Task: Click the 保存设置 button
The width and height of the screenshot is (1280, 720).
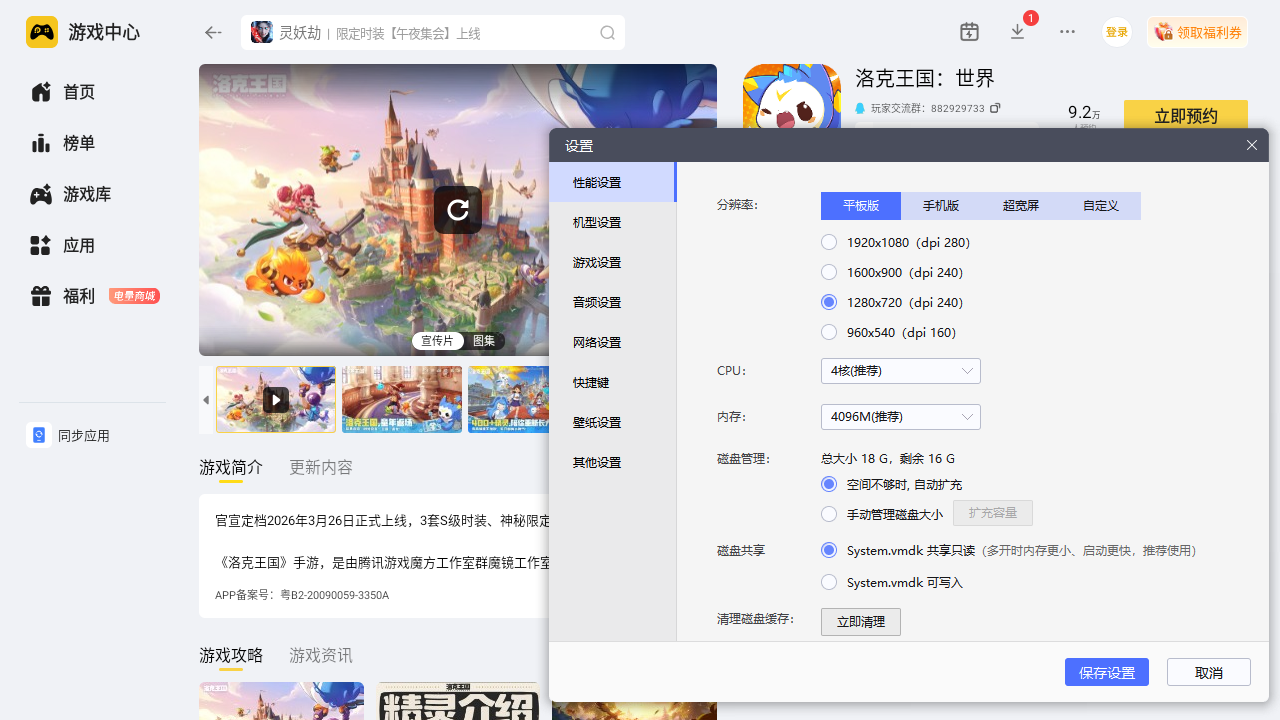Action: [1106, 673]
